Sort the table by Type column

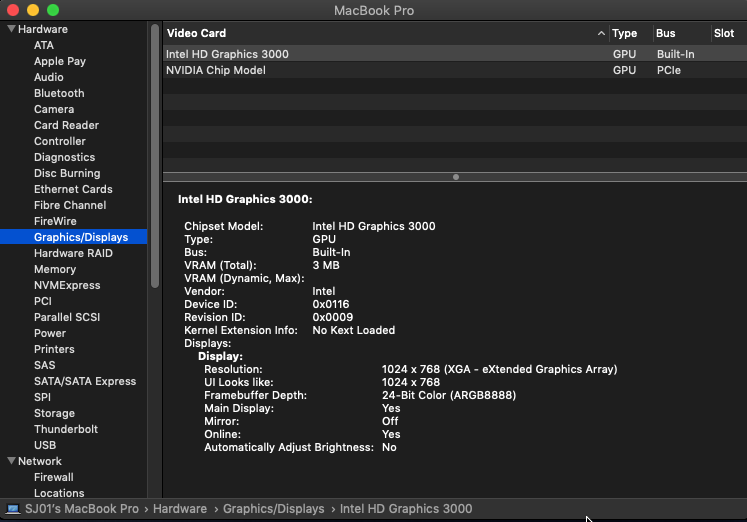(624, 33)
